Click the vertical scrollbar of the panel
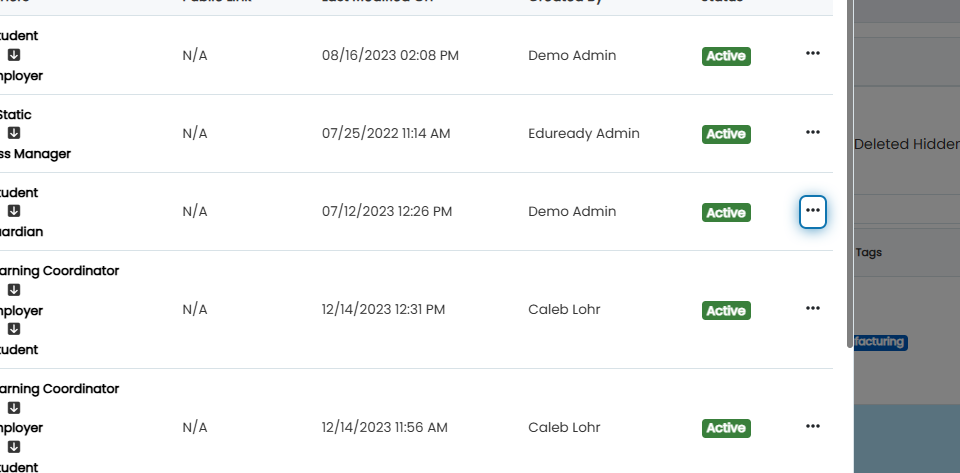 pos(850,174)
